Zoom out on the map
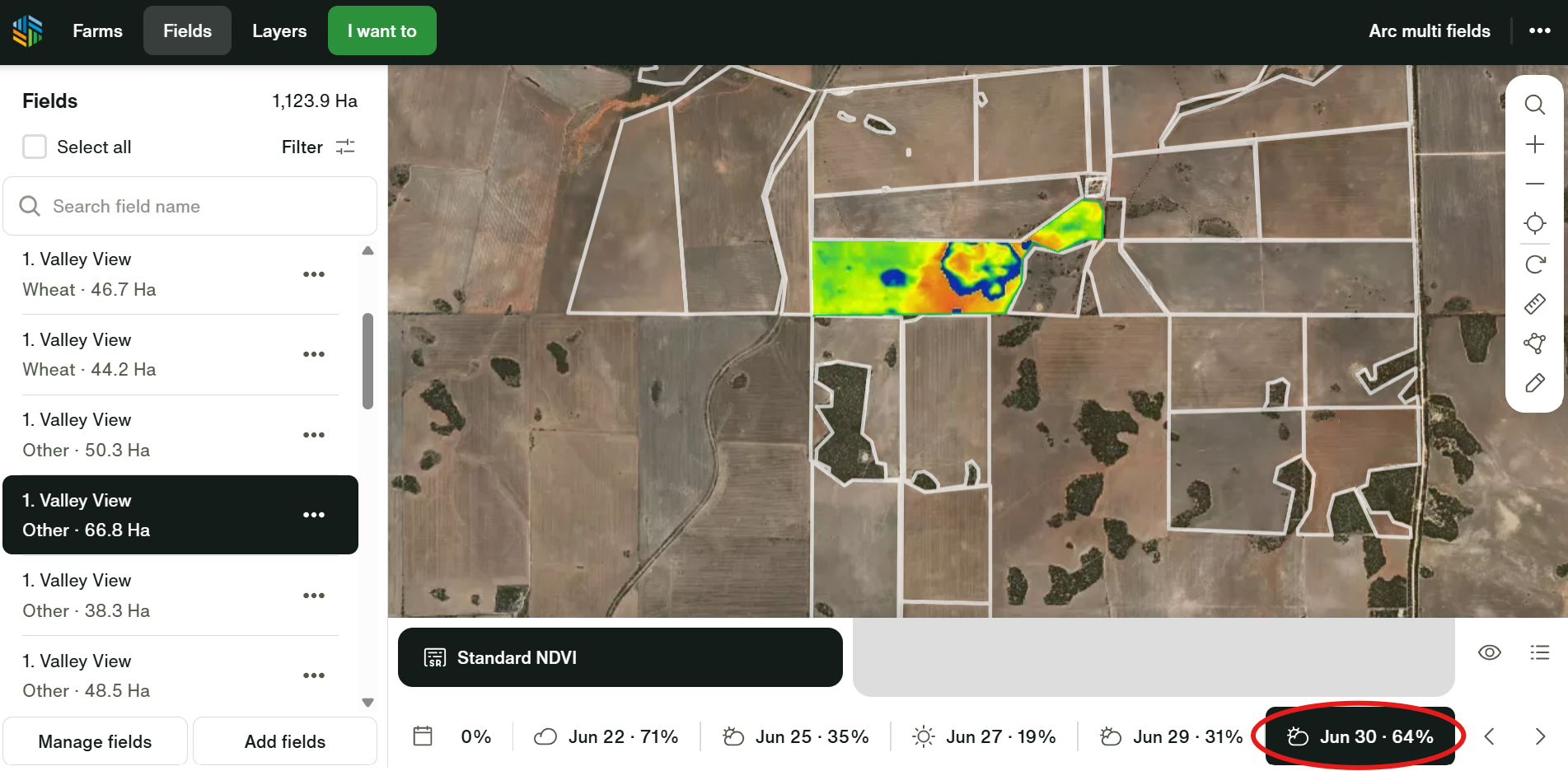Viewport: 1568px width, 771px height. pyautogui.click(x=1534, y=184)
